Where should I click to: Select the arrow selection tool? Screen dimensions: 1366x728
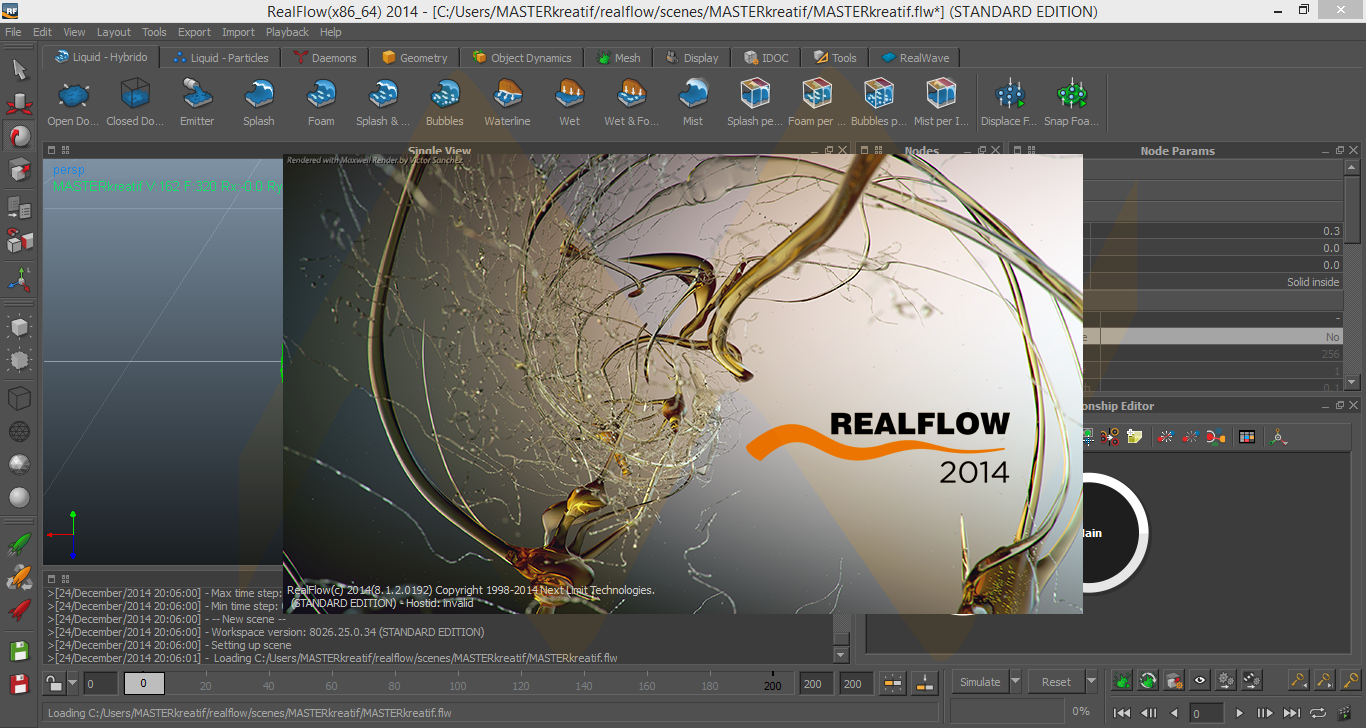point(19,69)
